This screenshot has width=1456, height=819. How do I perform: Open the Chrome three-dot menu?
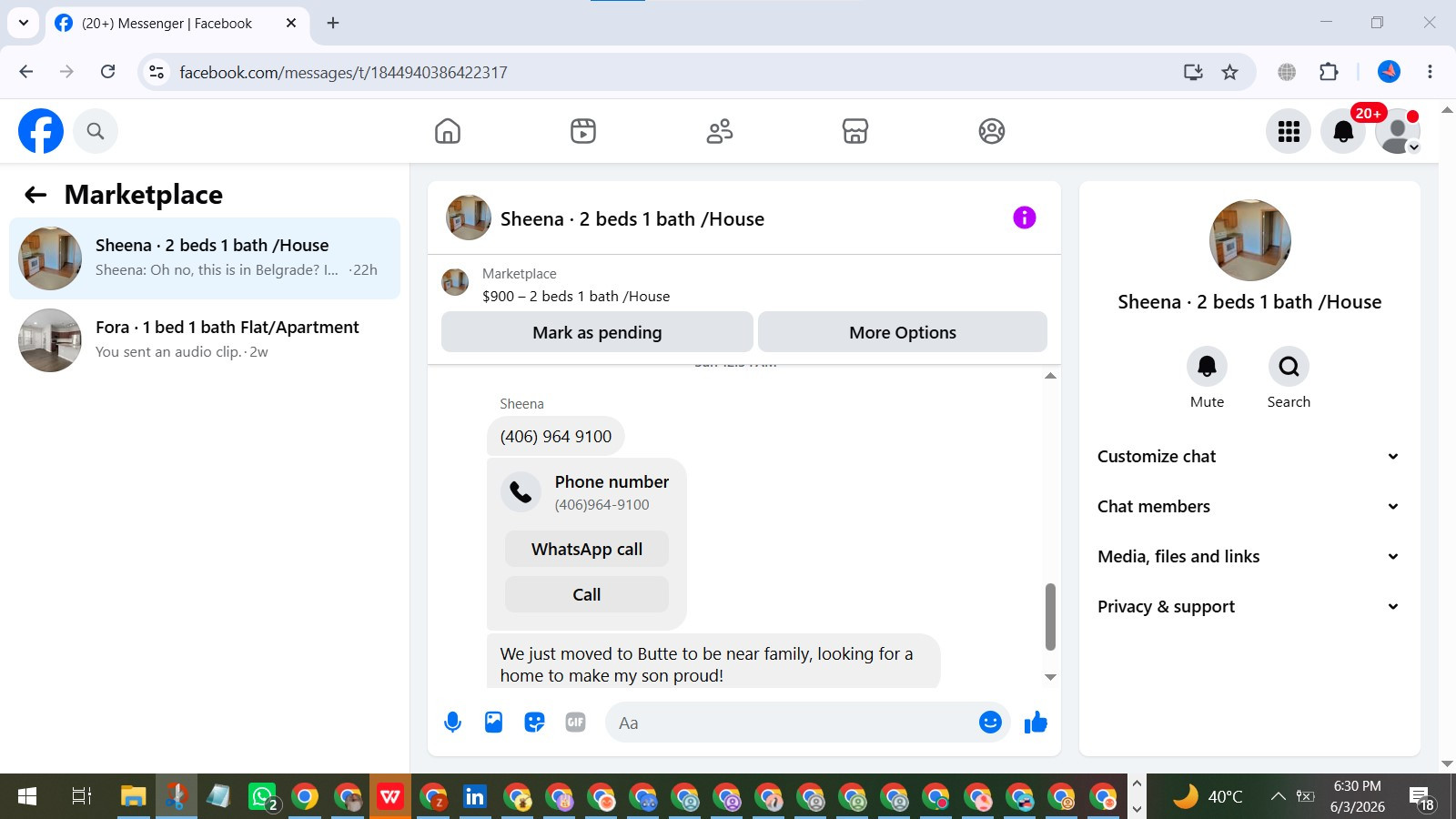click(1430, 72)
